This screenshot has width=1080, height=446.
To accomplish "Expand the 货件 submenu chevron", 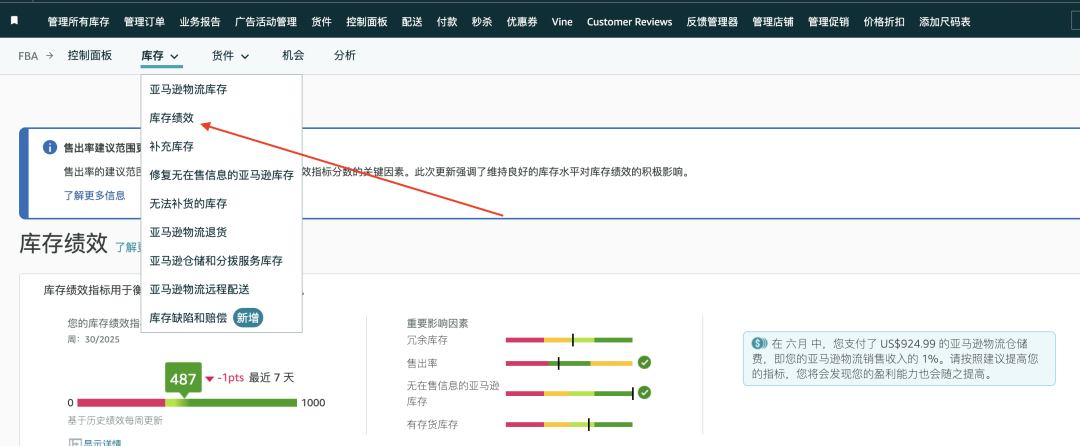I will click(x=245, y=56).
